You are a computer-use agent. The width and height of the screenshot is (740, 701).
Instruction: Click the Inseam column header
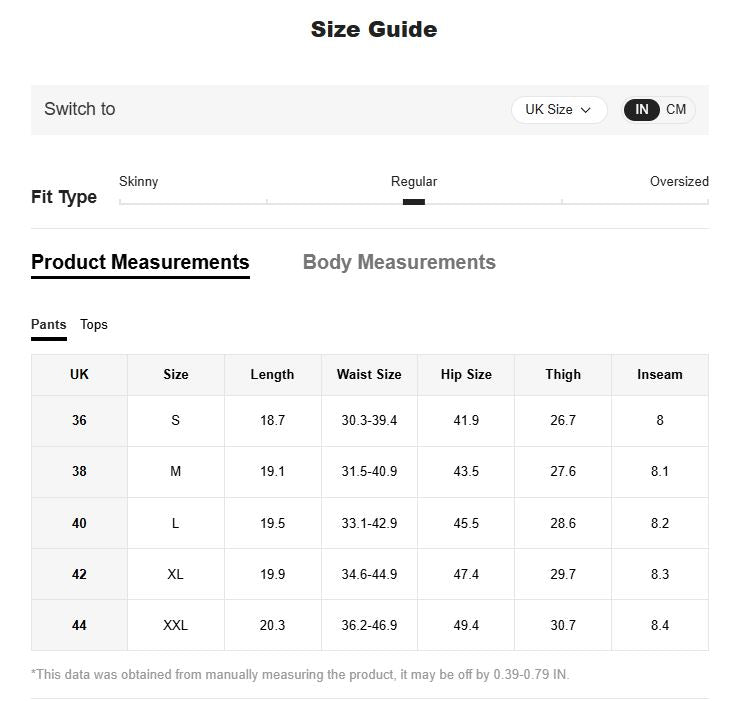[x=660, y=375]
